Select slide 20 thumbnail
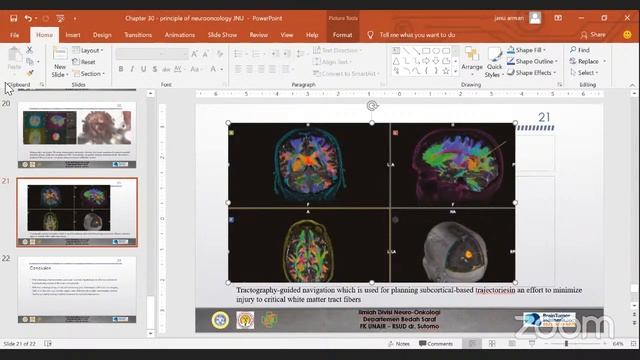The width and height of the screenshot is (640, 360). 77,135
